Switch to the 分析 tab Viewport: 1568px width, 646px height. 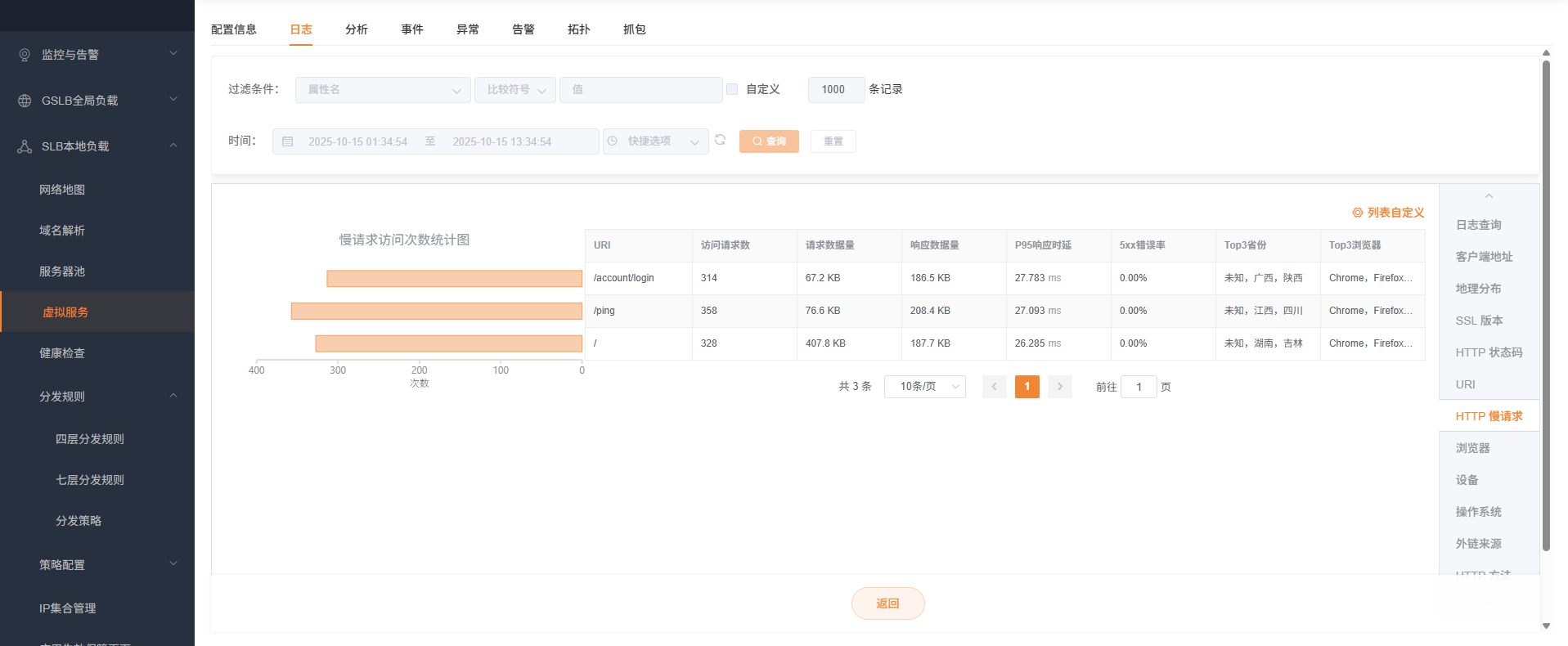pyautogui.click(x=356, y=29)
